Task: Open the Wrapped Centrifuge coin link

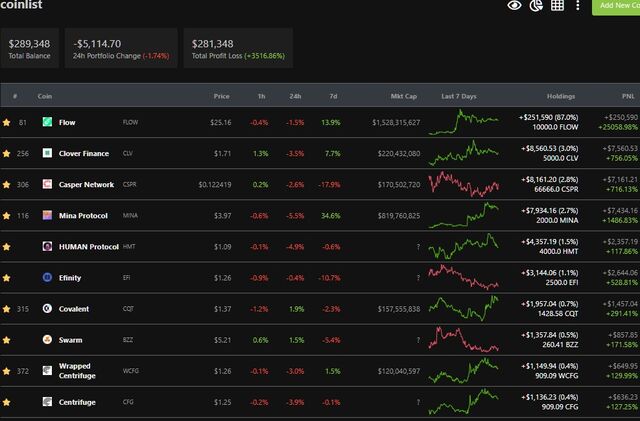Action: click(x=77, y=371)
